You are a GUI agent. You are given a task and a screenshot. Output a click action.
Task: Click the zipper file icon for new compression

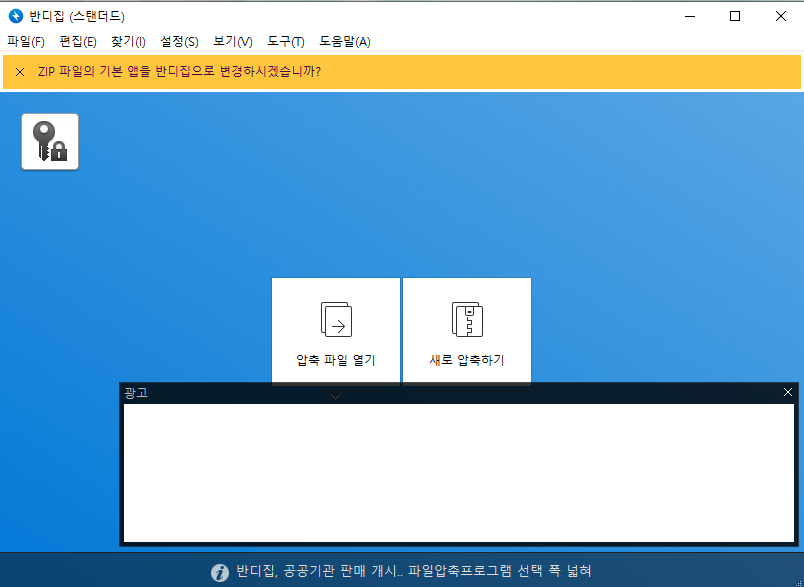[x=467, y=319]
